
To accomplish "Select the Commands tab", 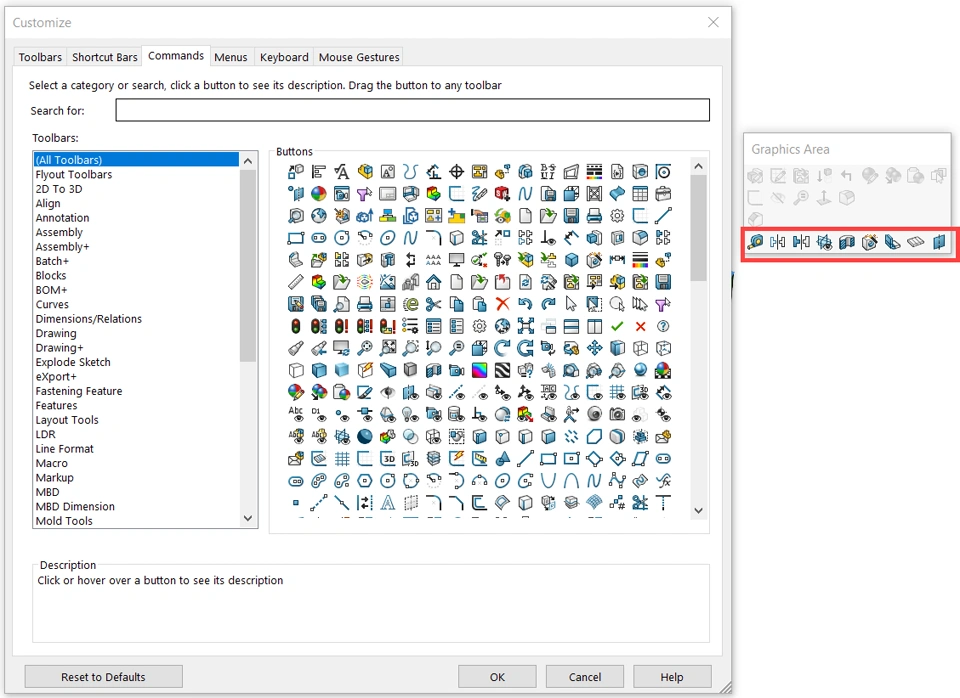I will click(x=176, y=56).
